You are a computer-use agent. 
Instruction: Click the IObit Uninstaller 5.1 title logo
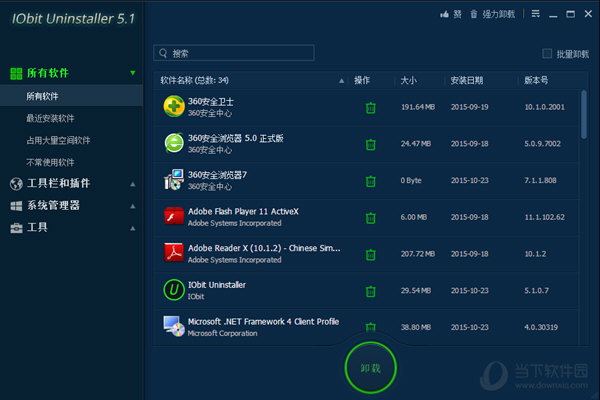(x=73, y=18)
